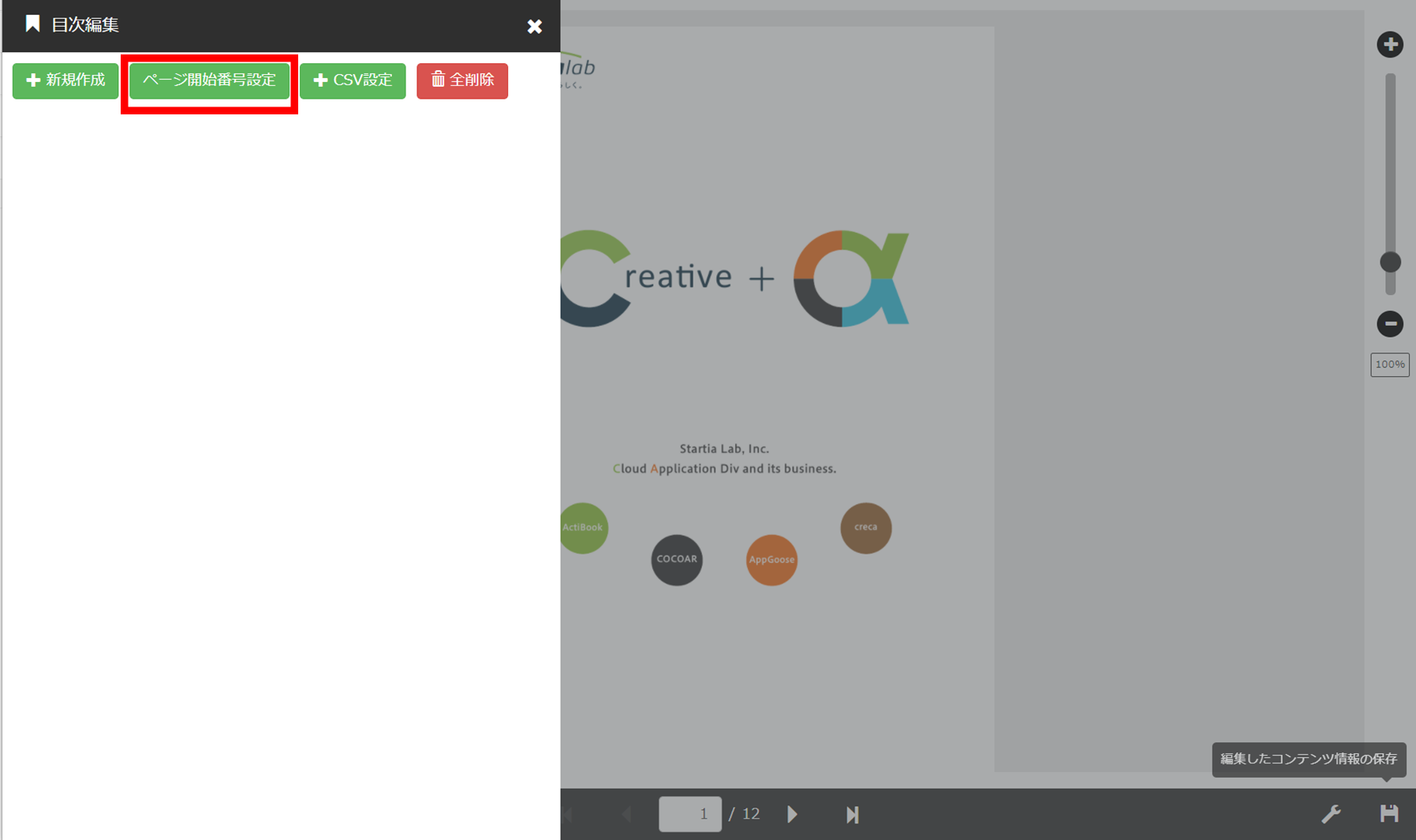
Task: Click the 新規作成 button
Action: pyautogui.click(x=65, y=80)
